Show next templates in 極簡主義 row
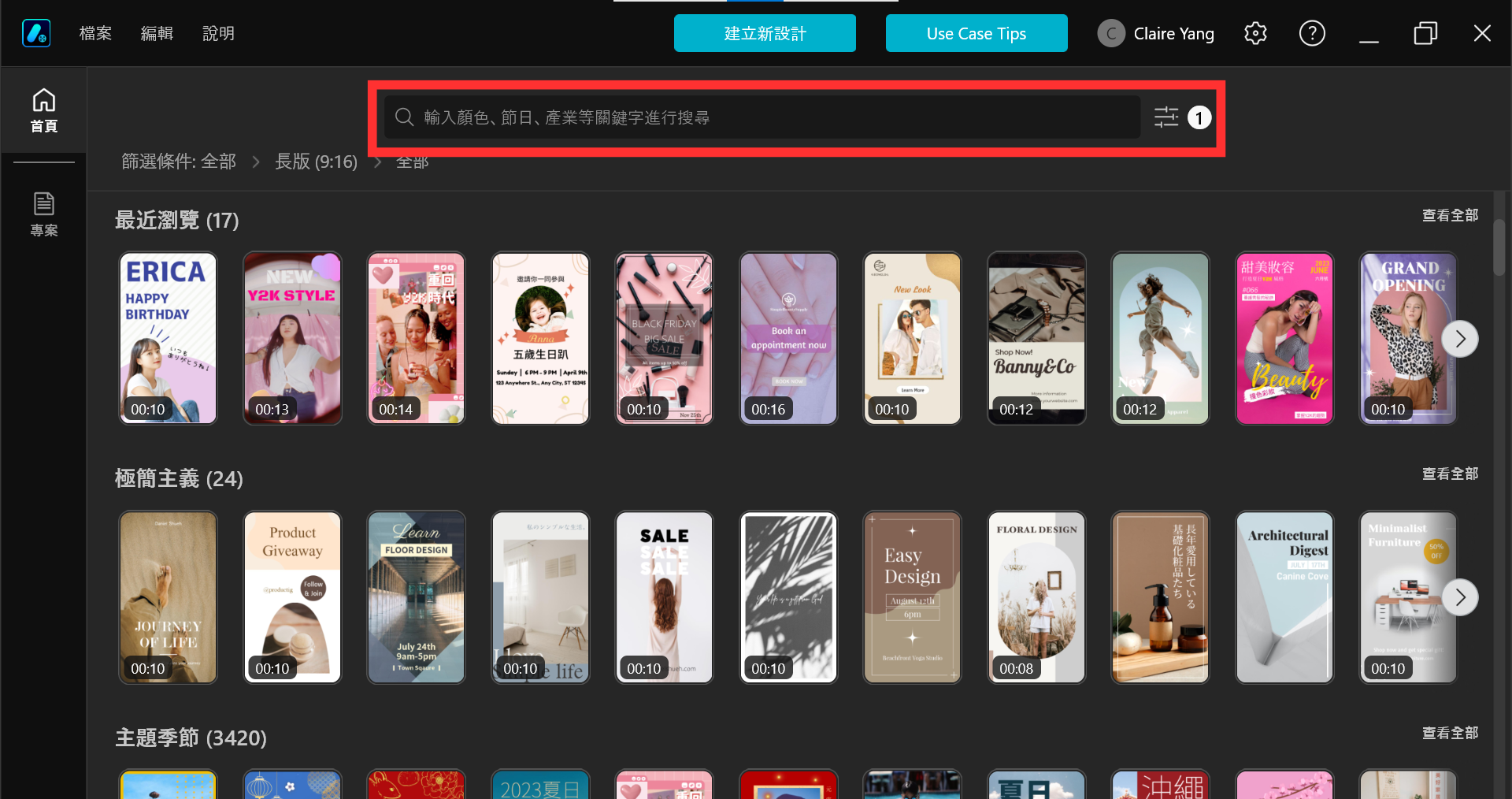The height and width of the screenshot is (799, 1512). tap(1460, 597)
